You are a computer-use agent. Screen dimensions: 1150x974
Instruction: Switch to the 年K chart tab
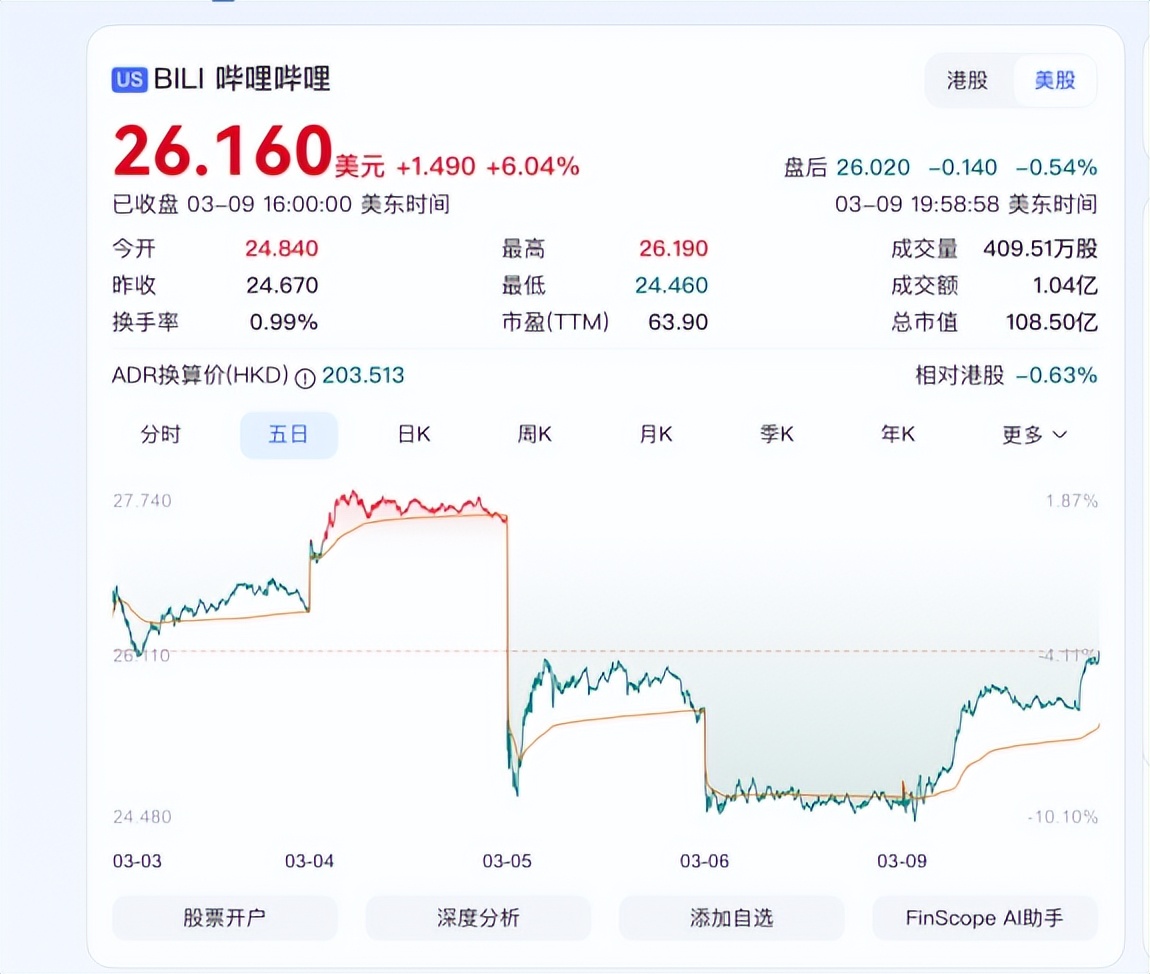tap(897, 434)
